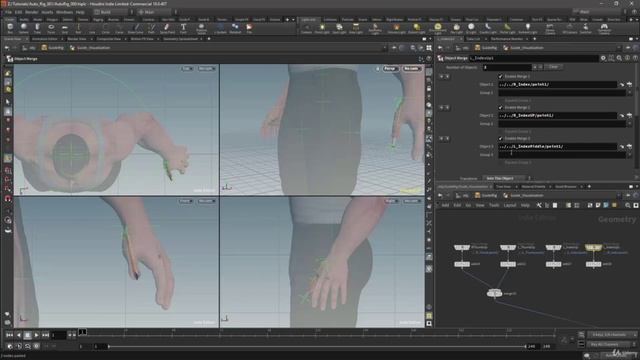This screenshot has height=360, width=640.
Task: Select the Box shelf tool
Action: pos(10,28)
